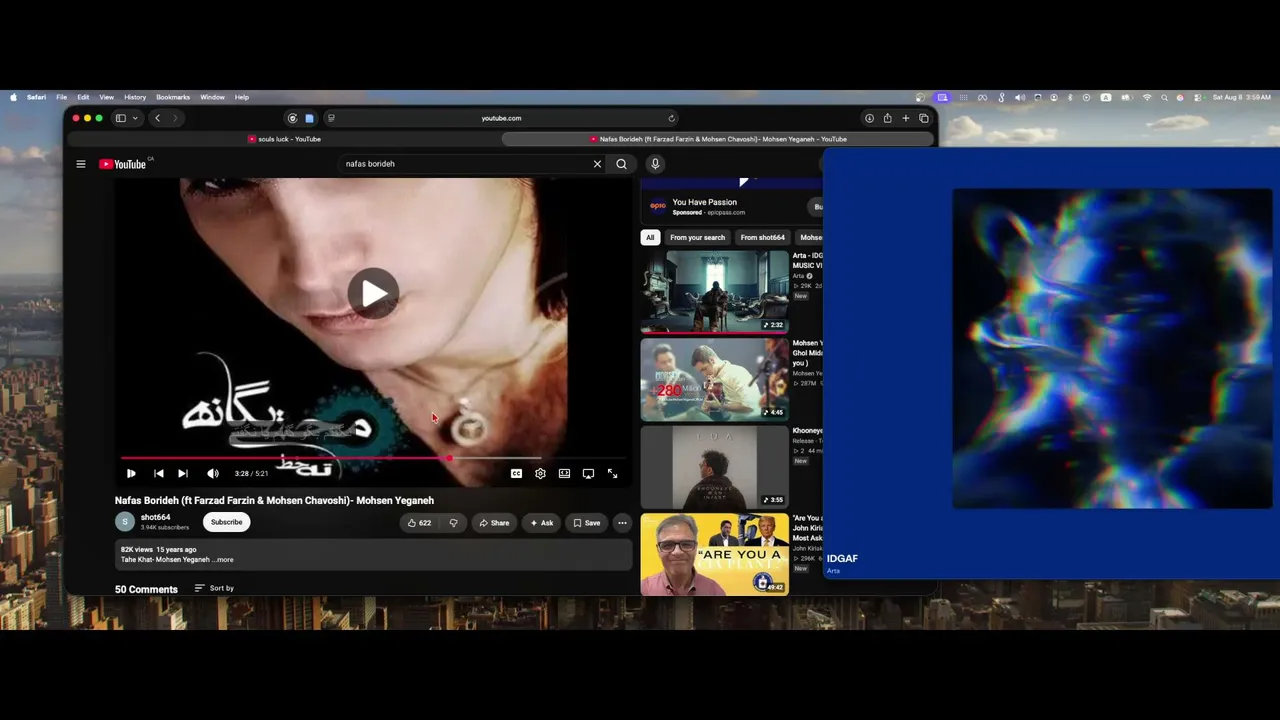
Task: Click the IDGAF artwork in overlay window
Action: pyautogui.click(x=1112, y=348)
